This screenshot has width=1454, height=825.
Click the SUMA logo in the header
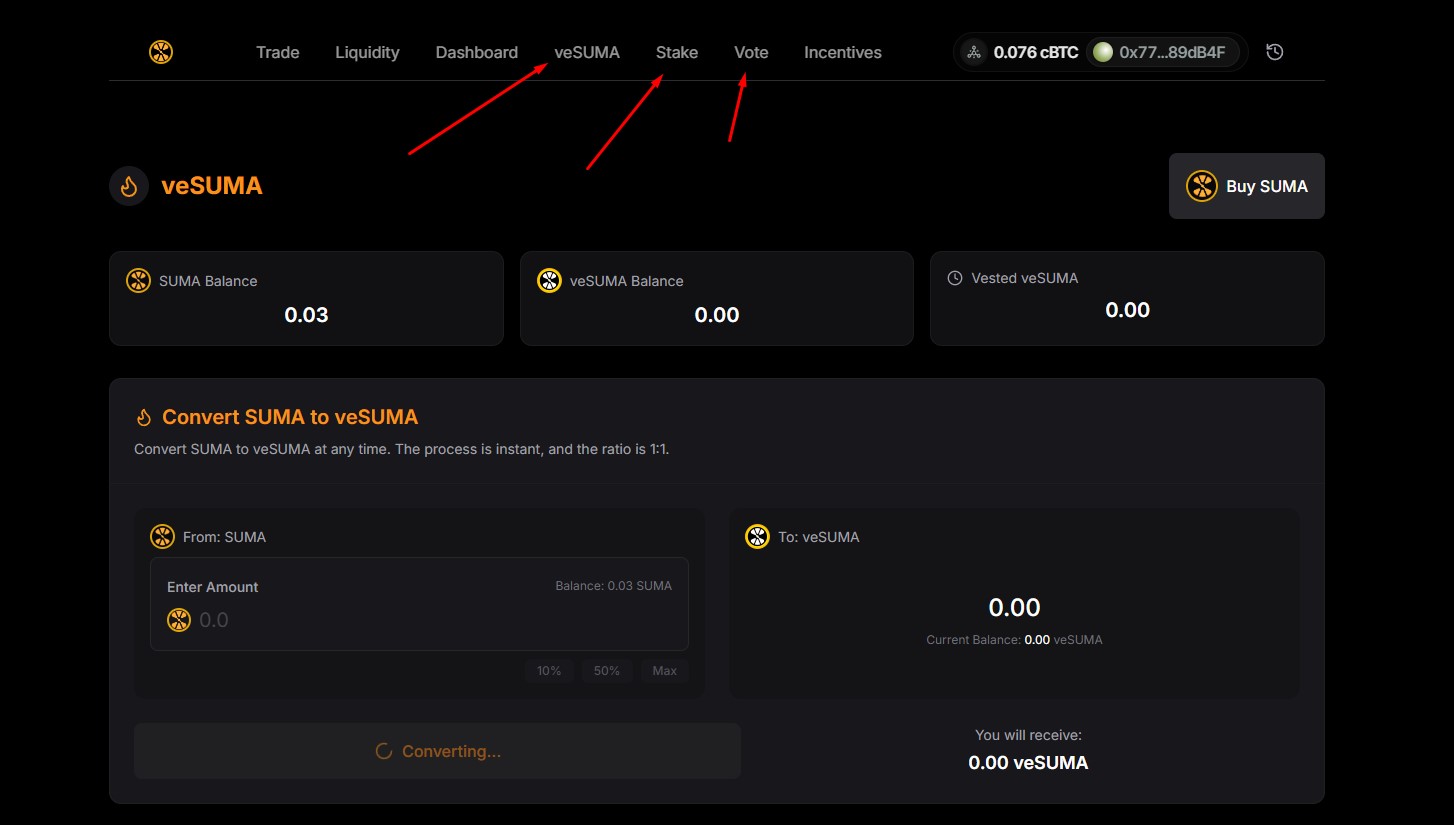161,52
